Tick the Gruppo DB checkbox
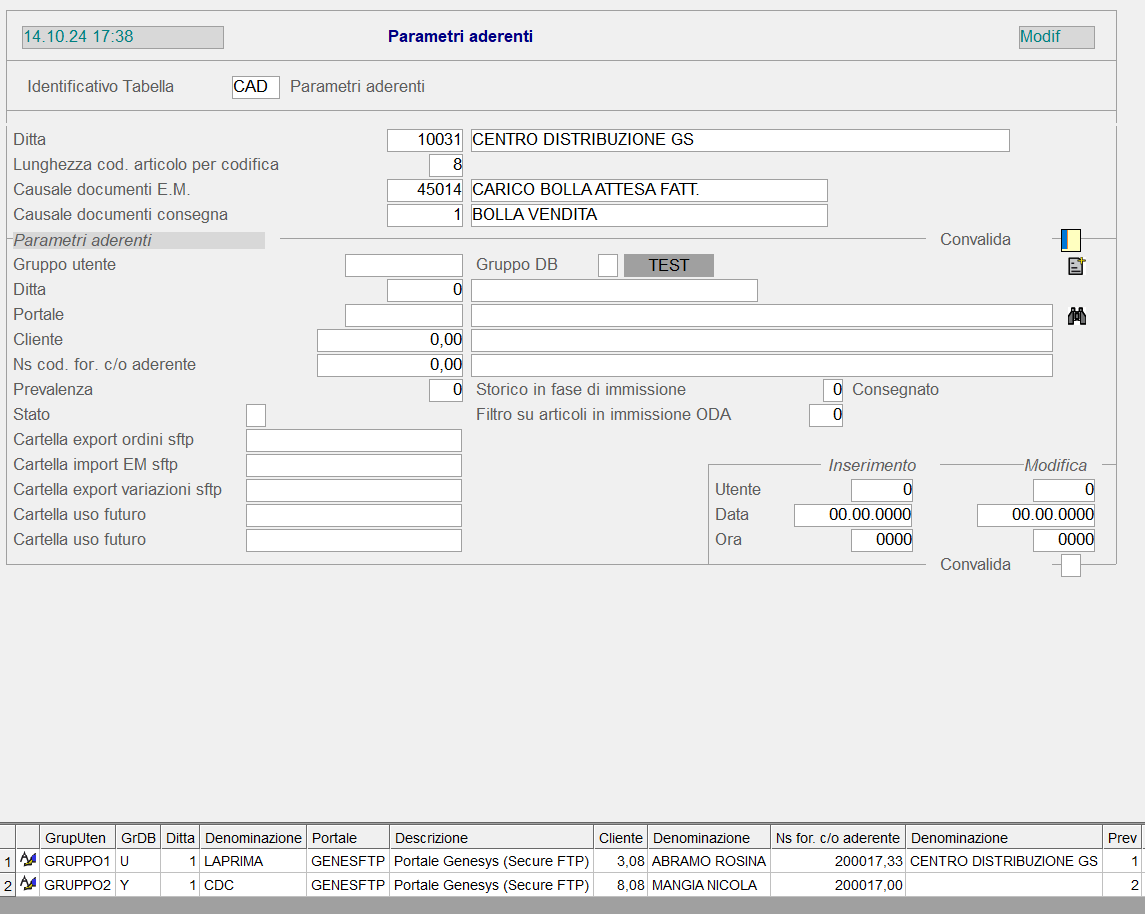This screenshot has height=914, width=1145. pos(607,265)
